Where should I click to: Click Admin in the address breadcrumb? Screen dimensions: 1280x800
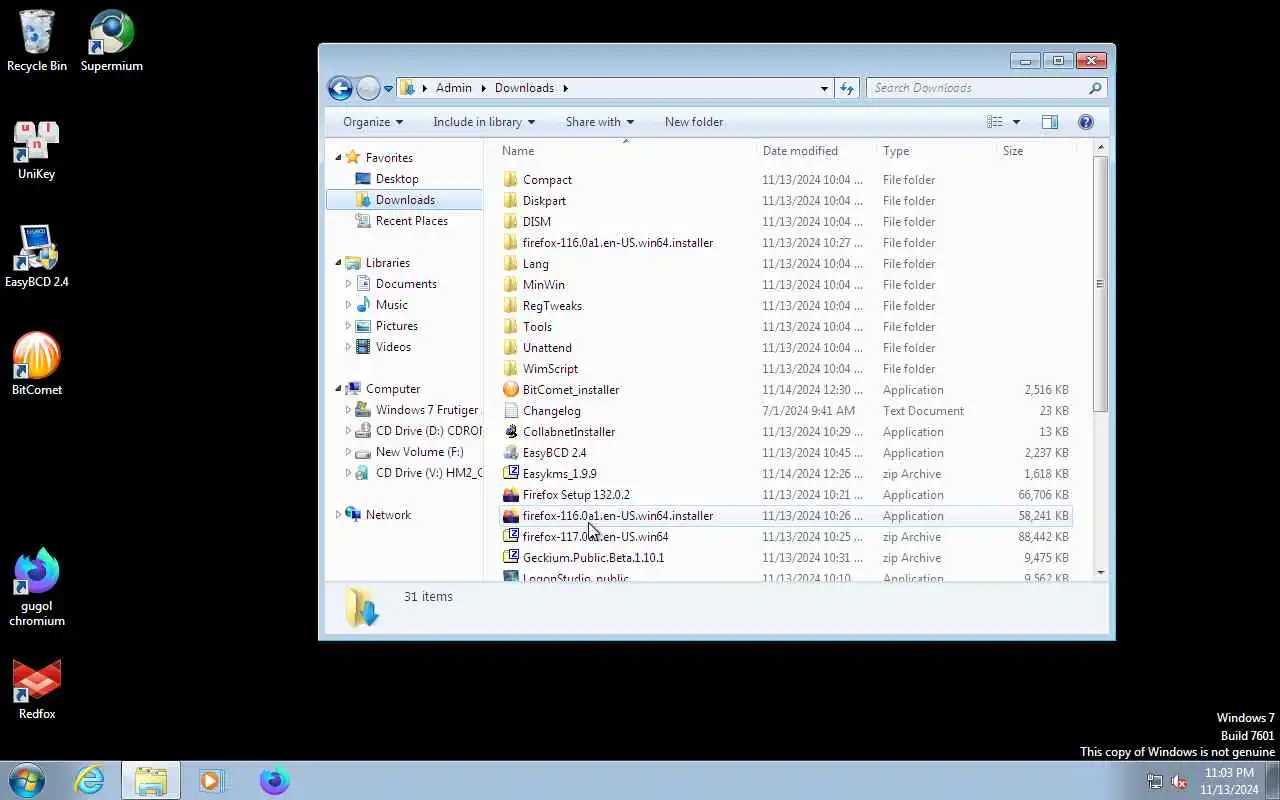pyautogui.click(x=453, y=88)
